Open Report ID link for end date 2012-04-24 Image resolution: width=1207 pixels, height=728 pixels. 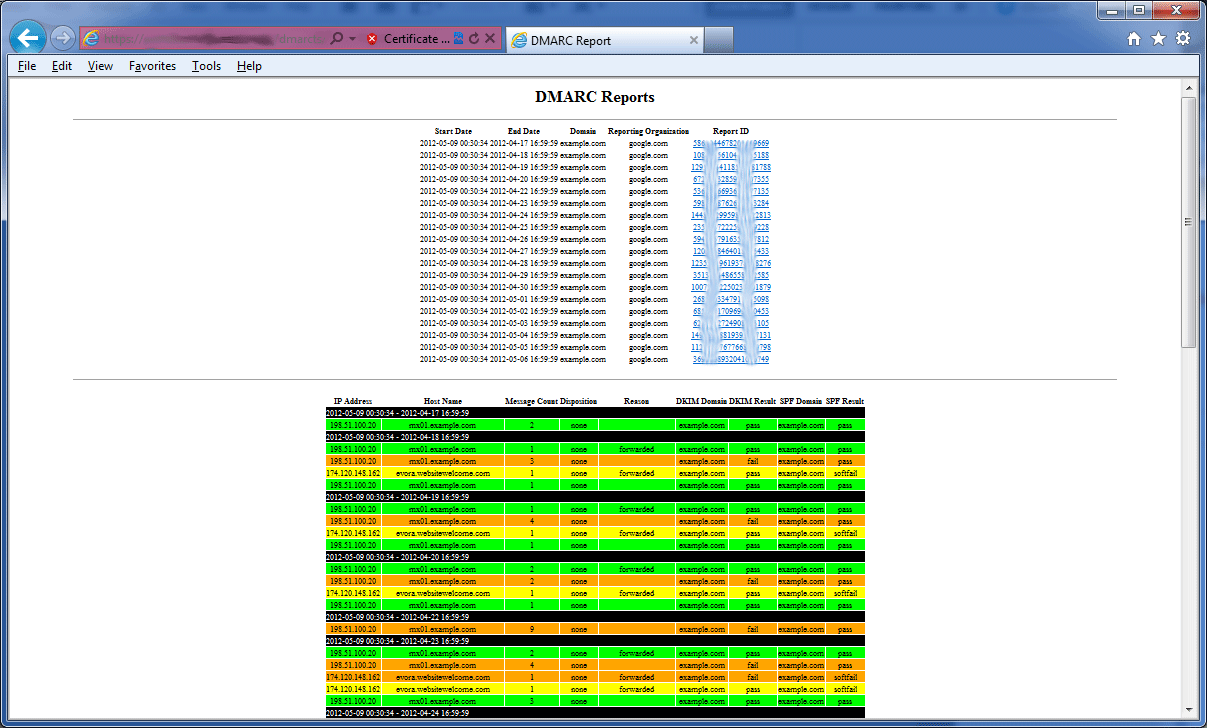point(731,216)
